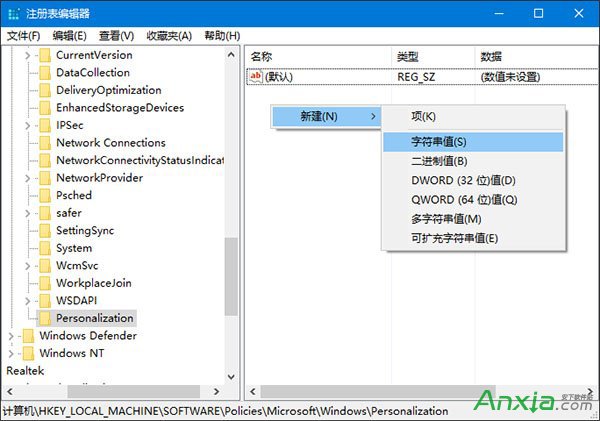
Task: Click the Windows Defender folder icon
Action: click(28, 336)
